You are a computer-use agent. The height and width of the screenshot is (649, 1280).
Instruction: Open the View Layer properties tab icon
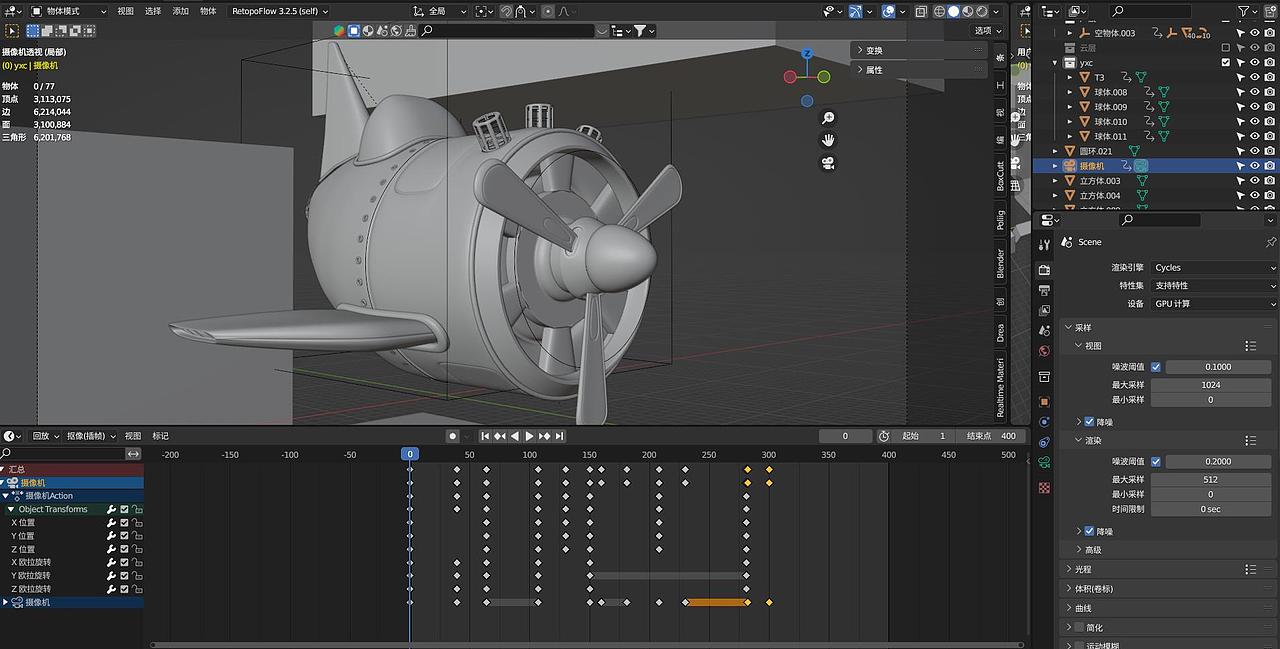click(1044, 310)
